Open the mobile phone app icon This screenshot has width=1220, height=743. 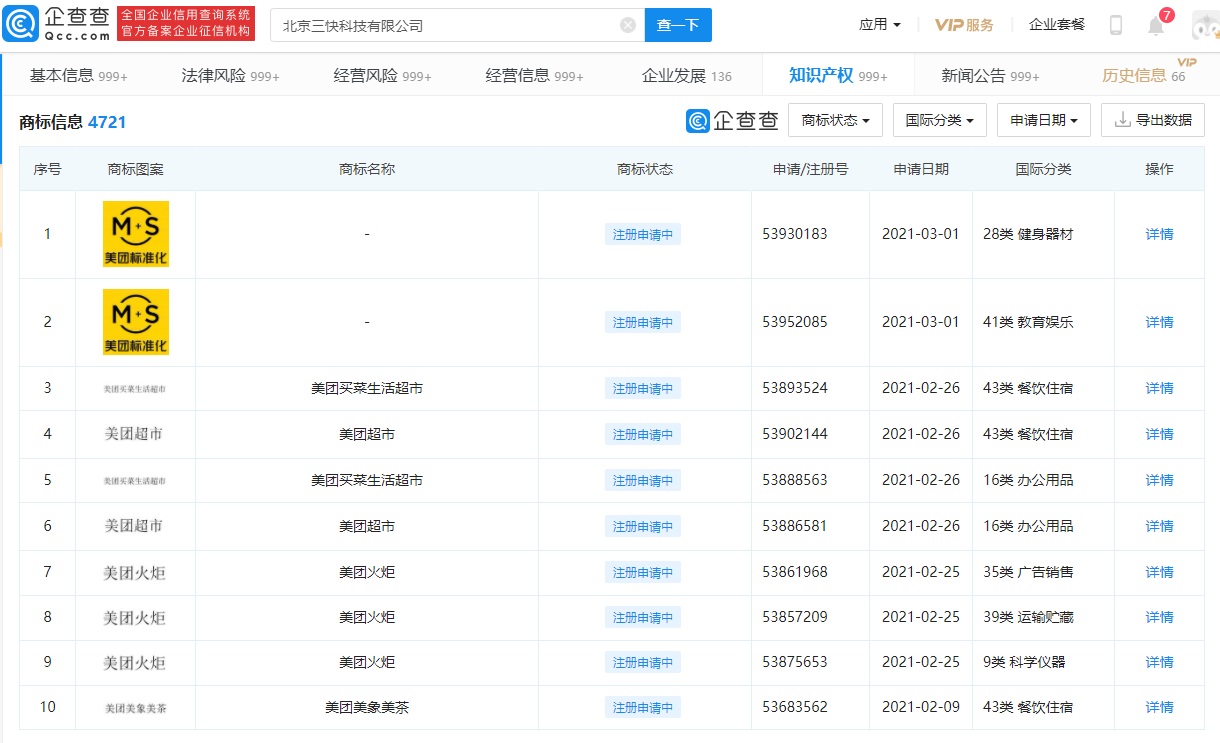tap(1116, 25)
